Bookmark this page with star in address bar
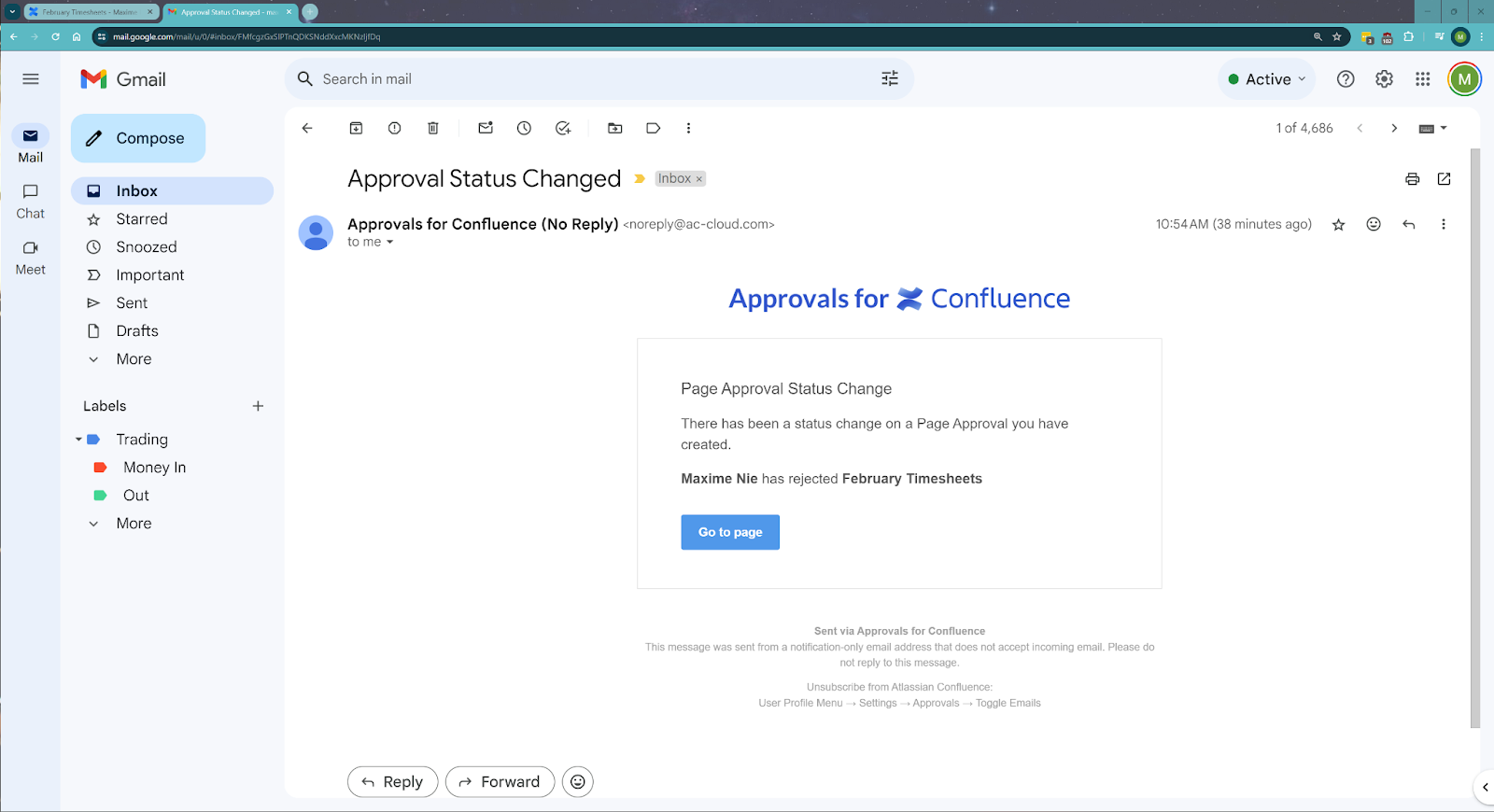 coord(1336,37)
